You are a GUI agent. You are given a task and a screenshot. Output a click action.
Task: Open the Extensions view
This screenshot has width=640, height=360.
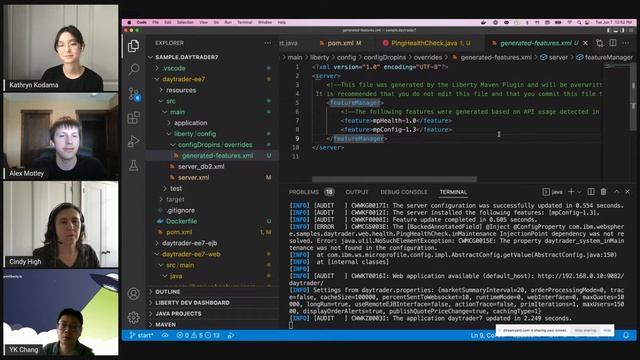click(133, 118)
